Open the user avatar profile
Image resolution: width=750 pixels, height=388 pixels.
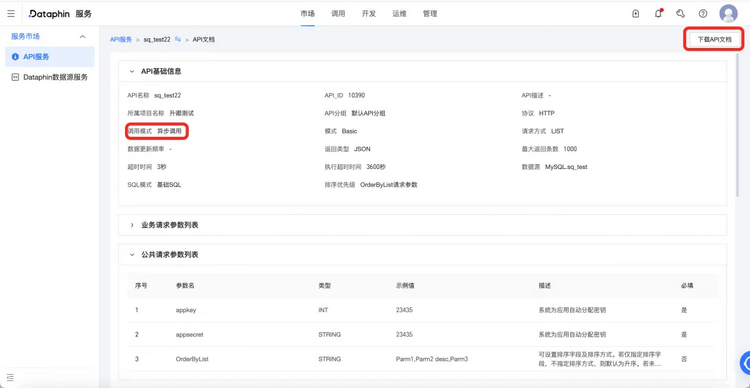point(728,13)
